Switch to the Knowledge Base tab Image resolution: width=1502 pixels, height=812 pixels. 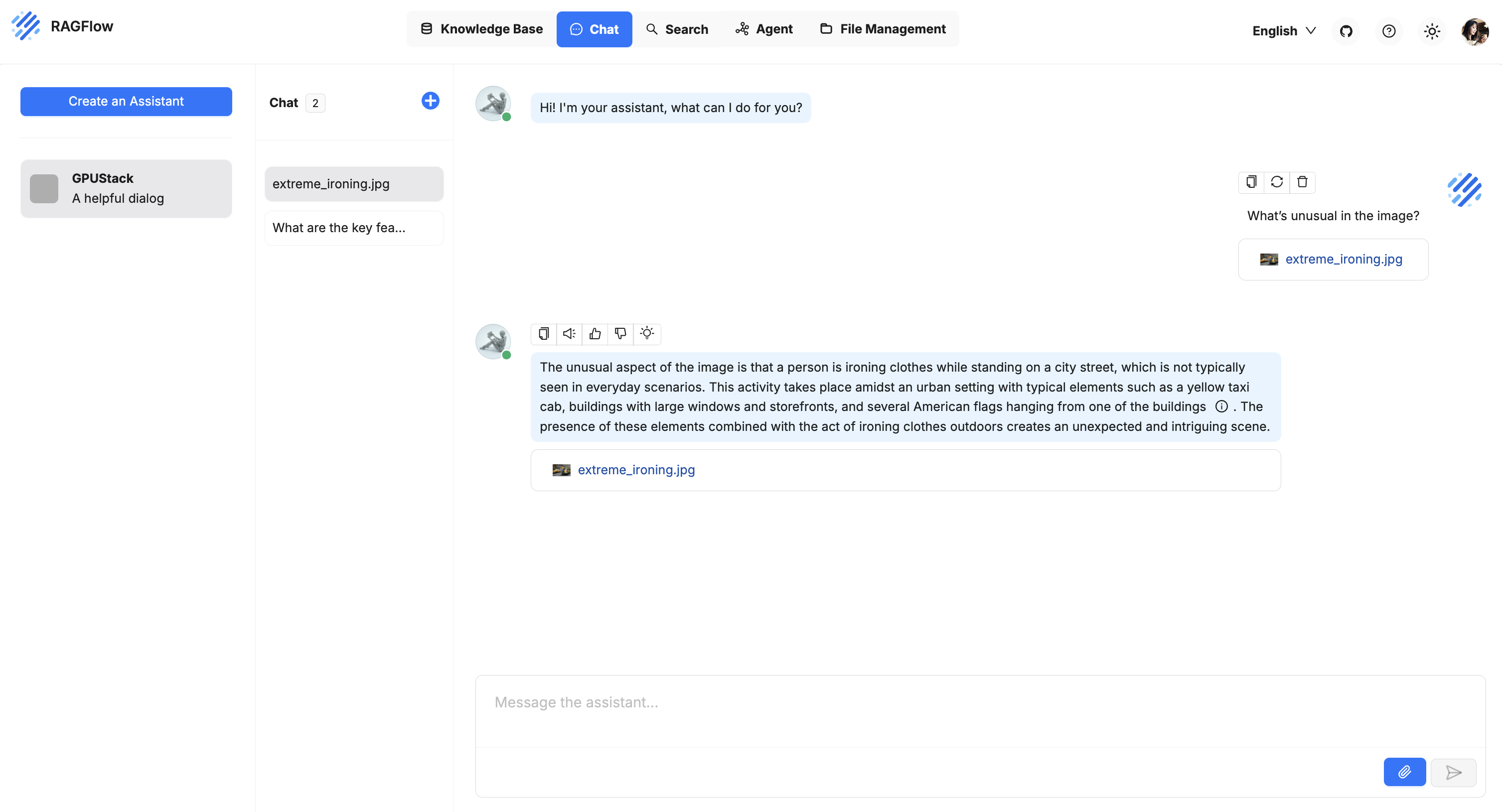click(481, 29)
